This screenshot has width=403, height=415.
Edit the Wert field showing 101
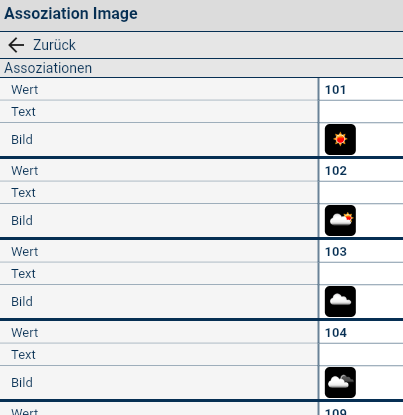pyautogui.click(x=361, y=90)
